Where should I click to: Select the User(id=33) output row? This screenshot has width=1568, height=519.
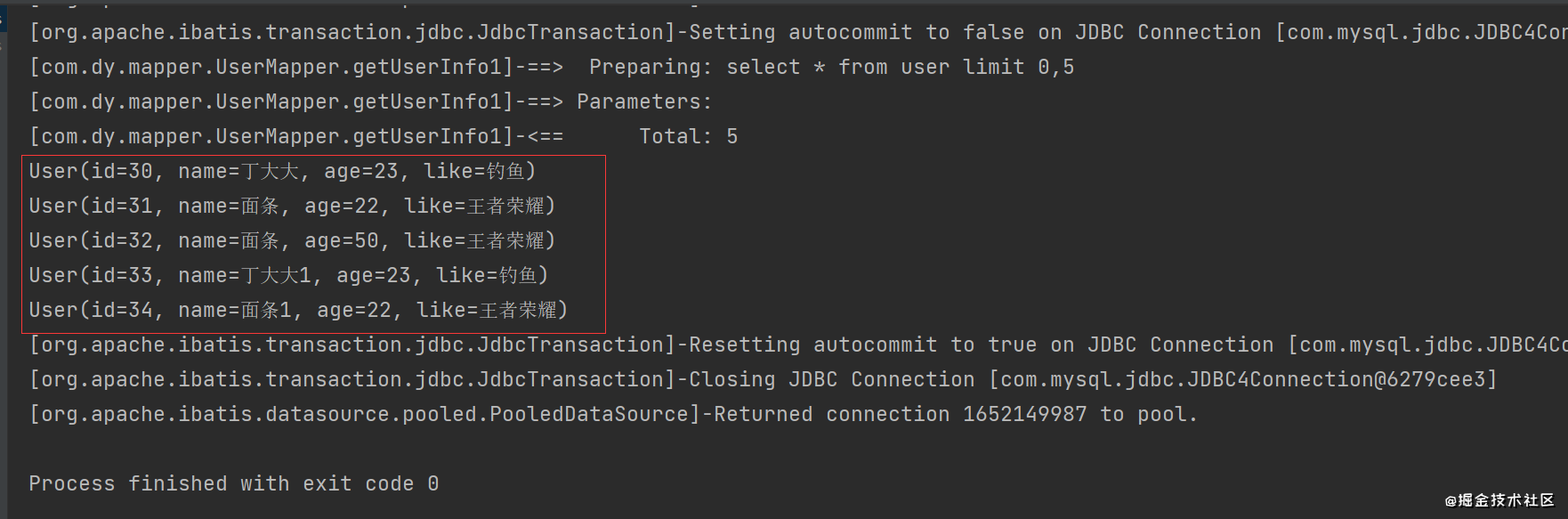(288, 276)
